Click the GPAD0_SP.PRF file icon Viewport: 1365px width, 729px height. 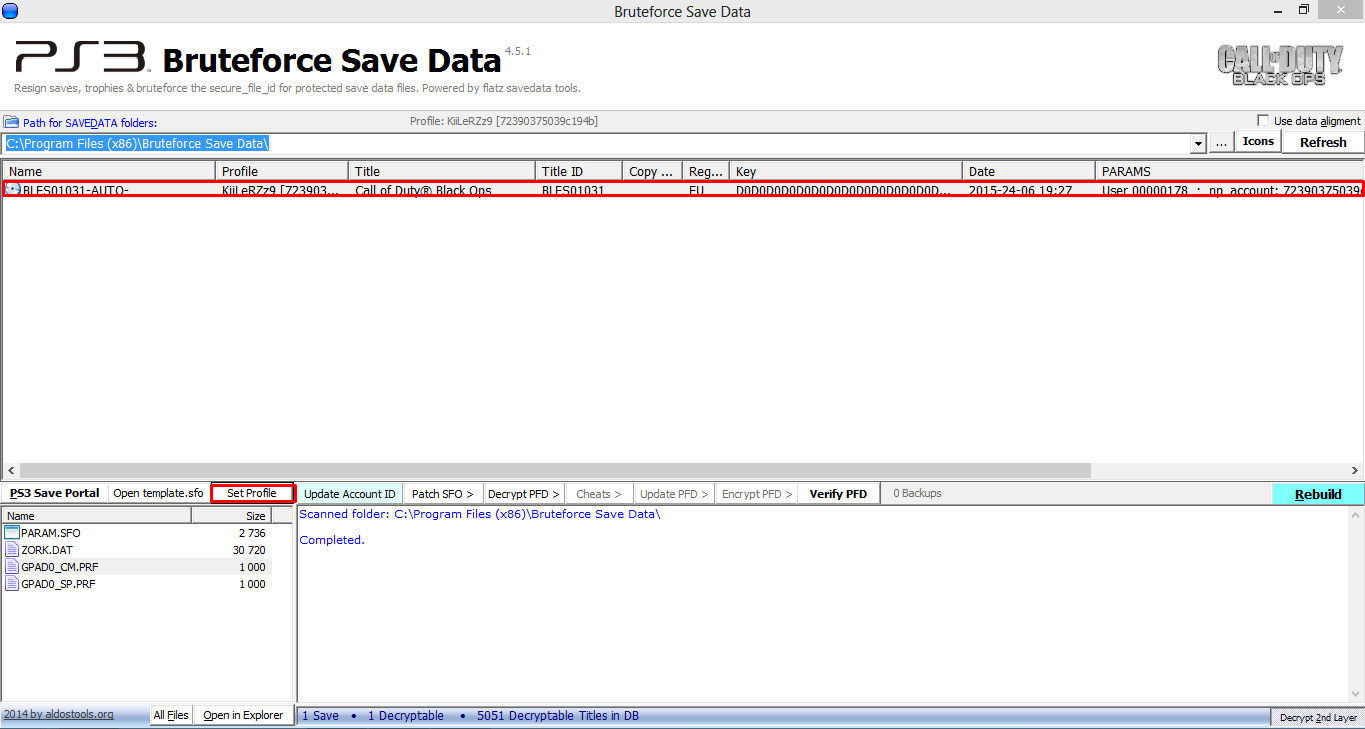point(12,584)
